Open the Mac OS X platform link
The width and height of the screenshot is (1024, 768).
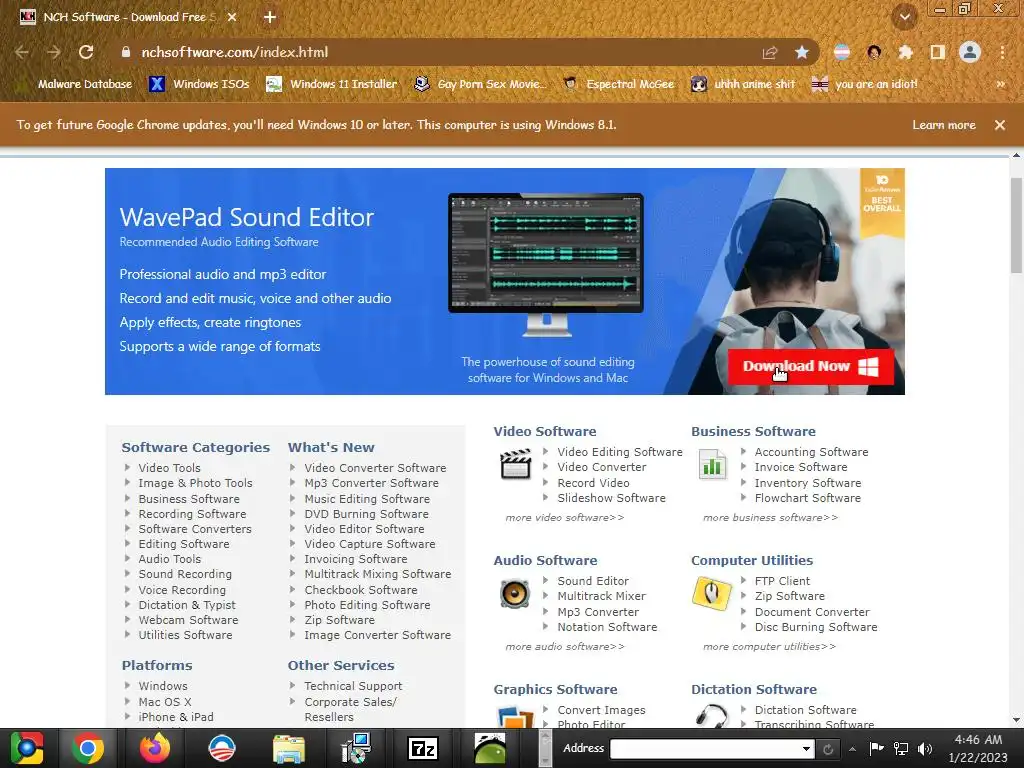(165, 702)
